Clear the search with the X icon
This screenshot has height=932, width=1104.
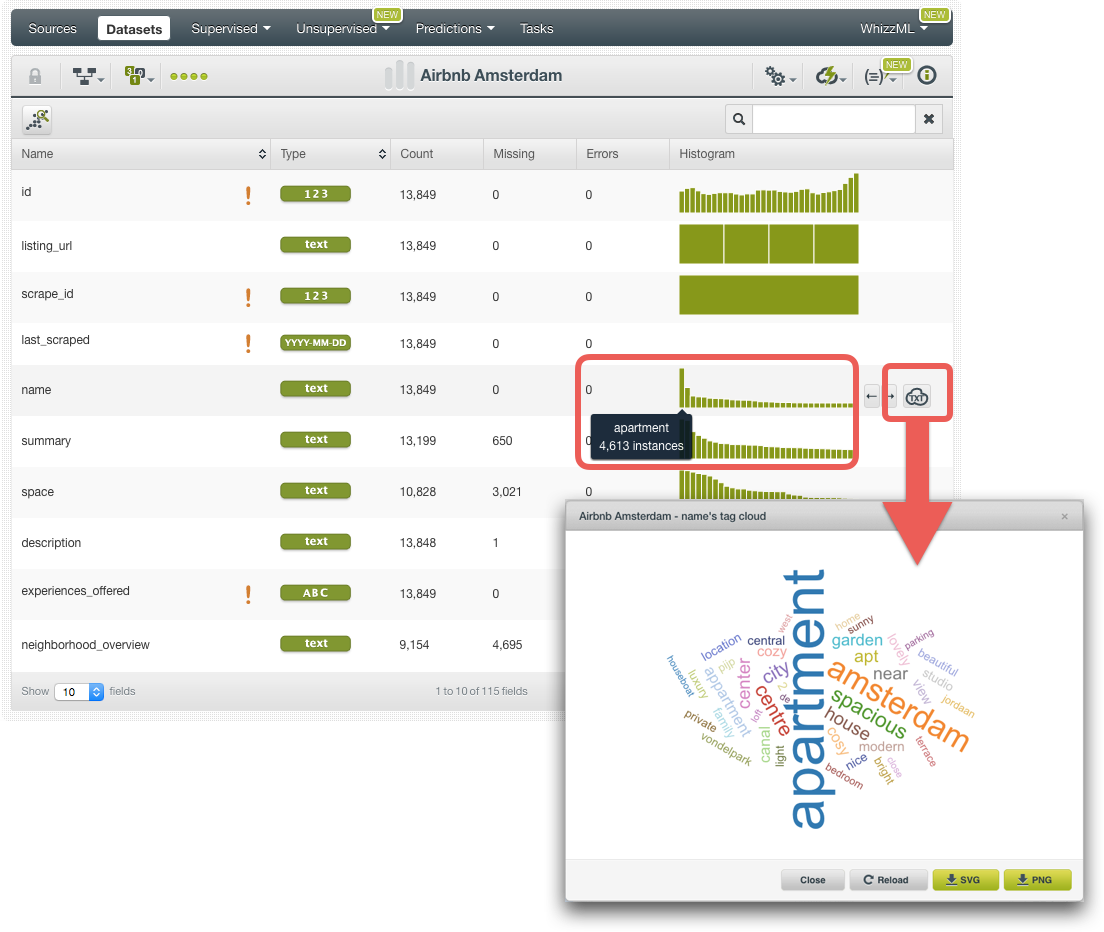pyautogui.click(x=929, y=119)
